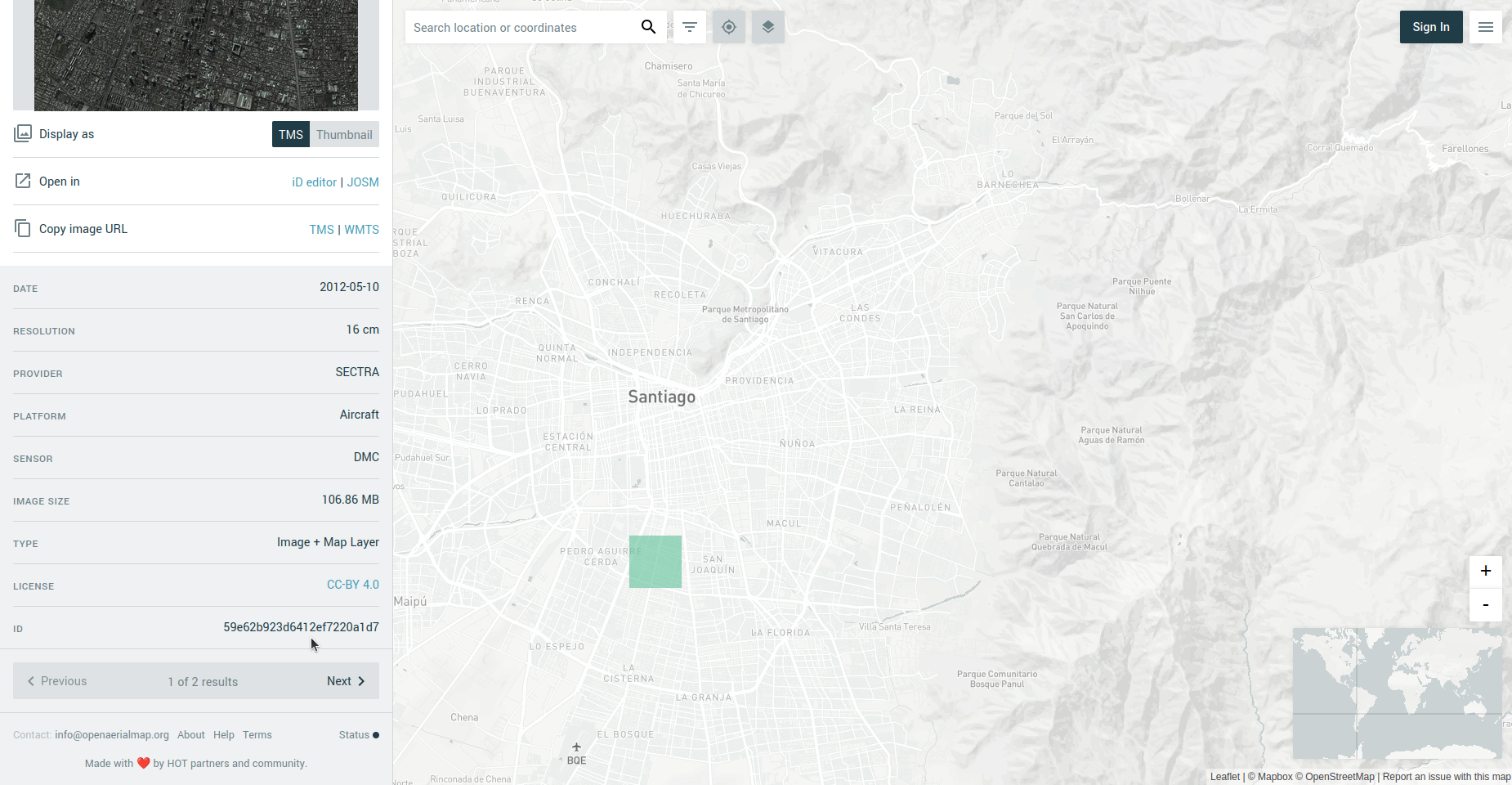The height and width of the screenshot is (785, 1512).
Task: Click the Sign In button
Action: (1430, 27)
